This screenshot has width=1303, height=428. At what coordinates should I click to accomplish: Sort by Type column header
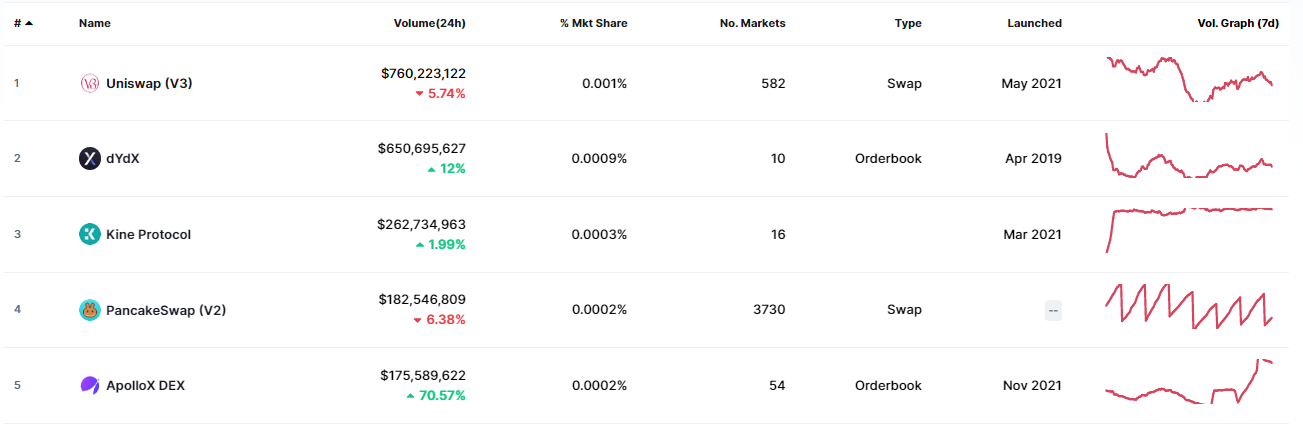(908, 23)
